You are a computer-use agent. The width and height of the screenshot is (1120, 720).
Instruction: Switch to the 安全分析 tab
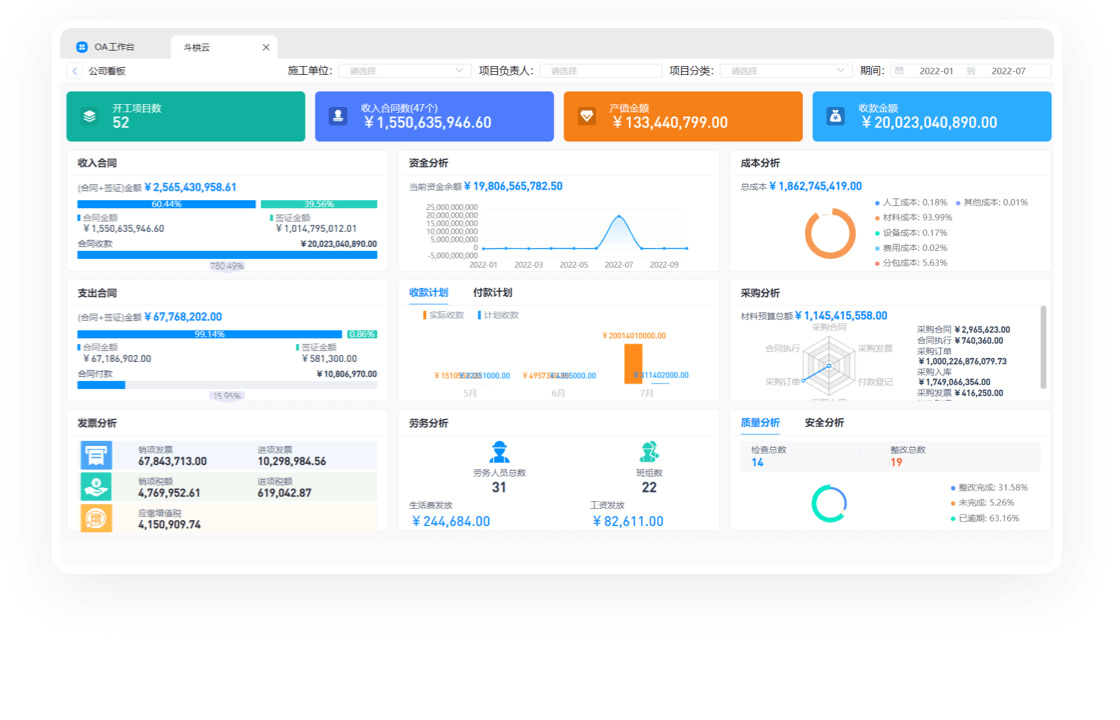tap(824, 423)
